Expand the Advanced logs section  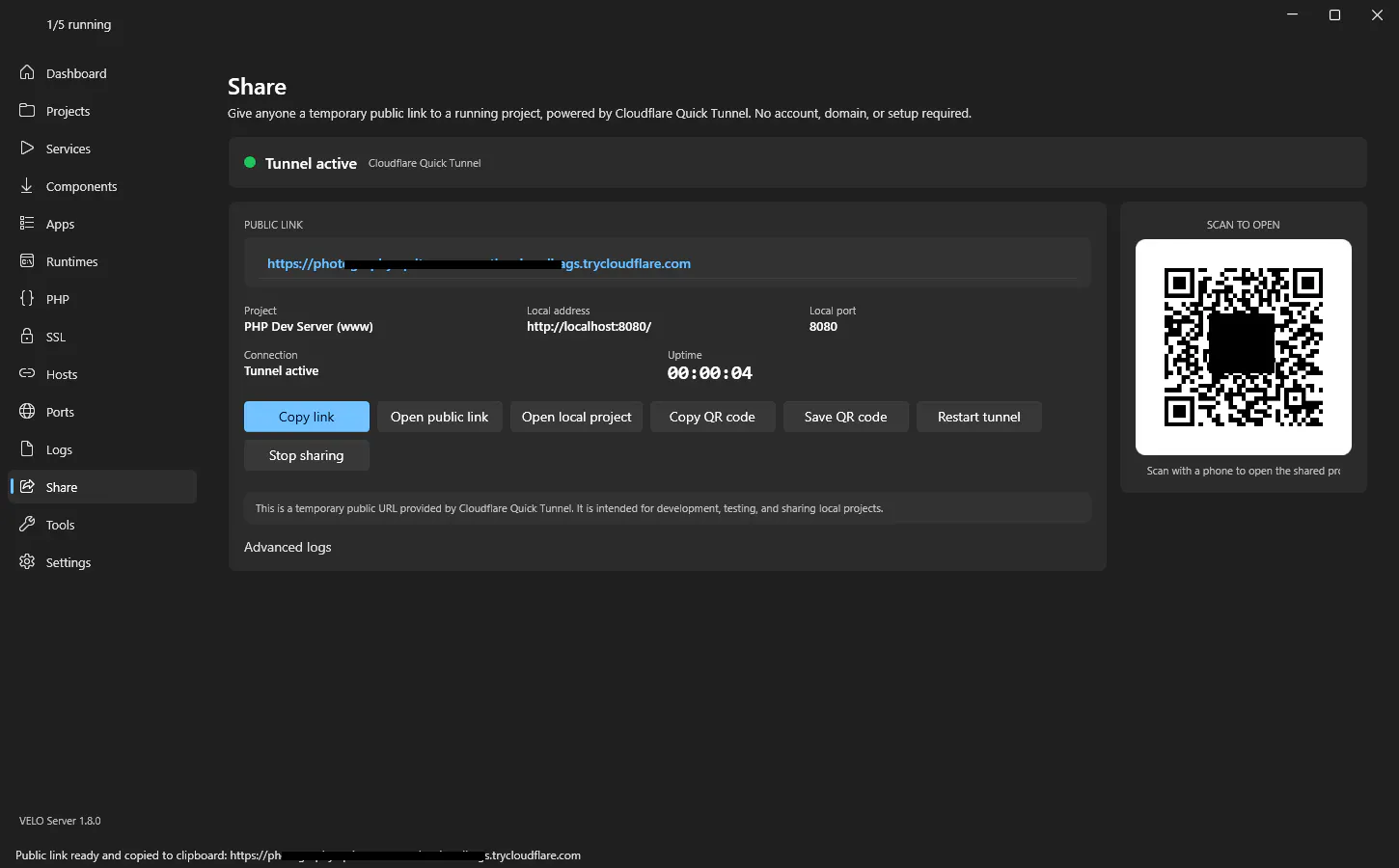[288, 547]
